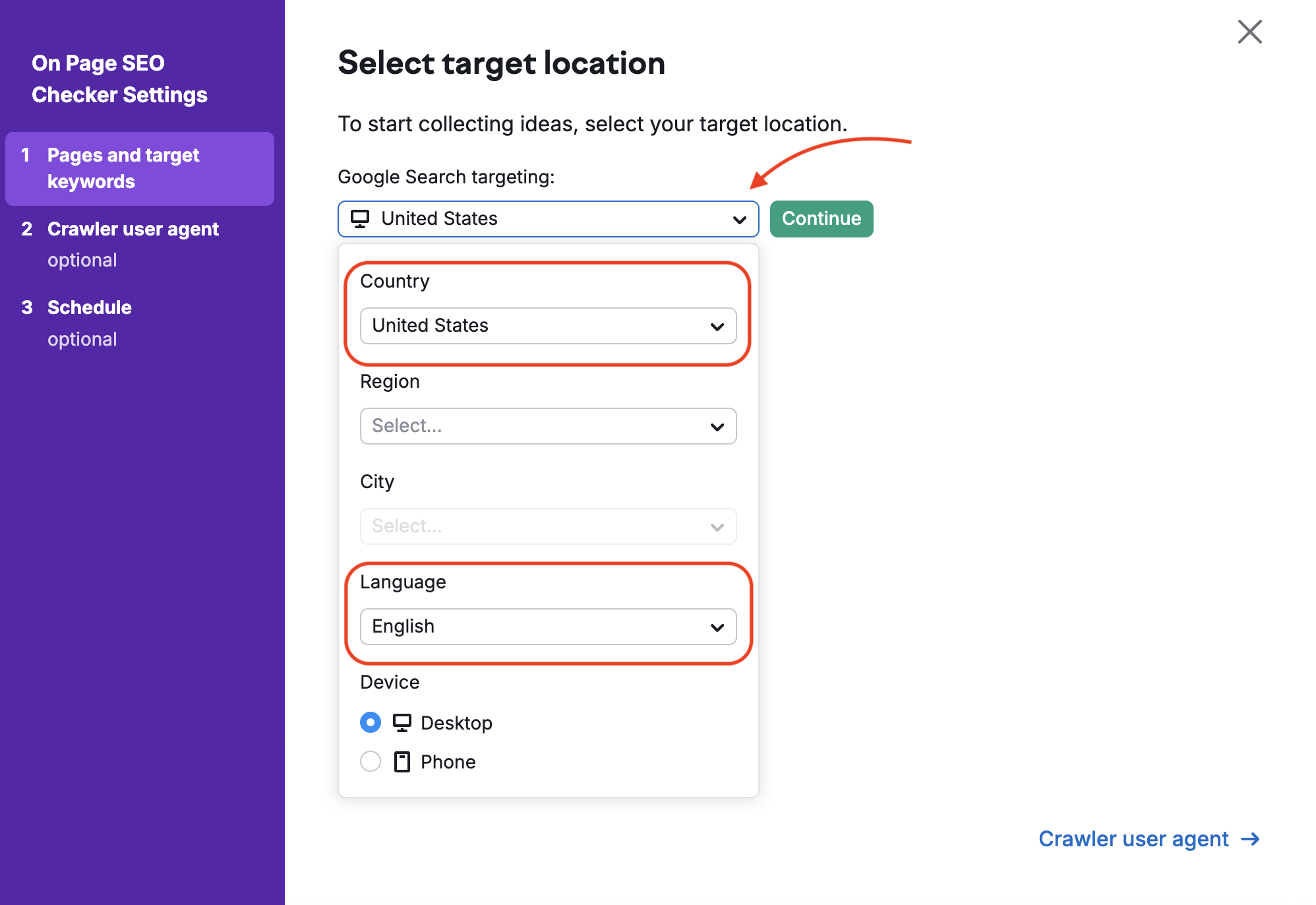The height and width of the screenshot is (905, 1316).
Task: Select the Phone device radio button
Action: [x=371, y=761]
